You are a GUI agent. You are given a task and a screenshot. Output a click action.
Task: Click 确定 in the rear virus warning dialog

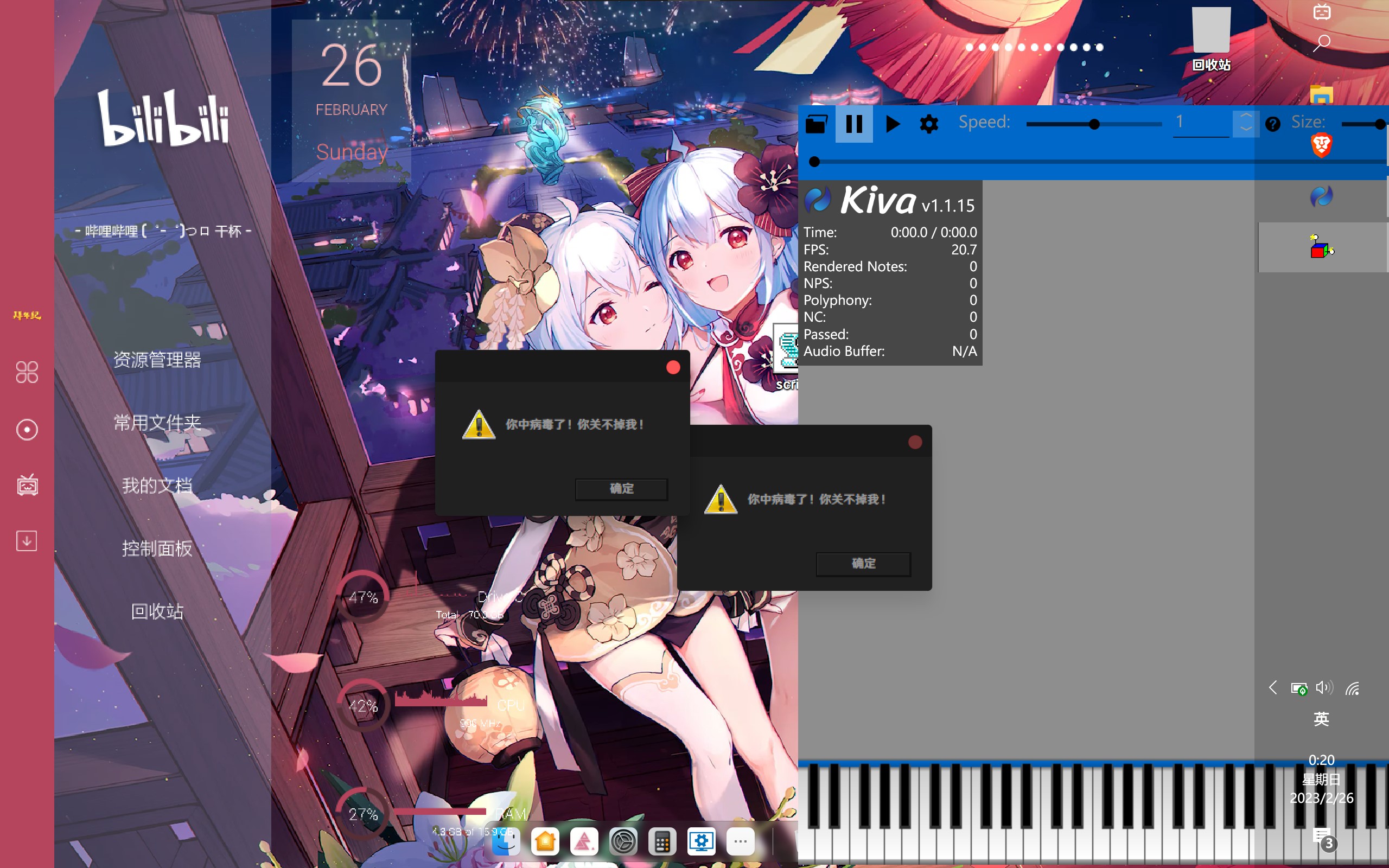(x=863, y=564)
